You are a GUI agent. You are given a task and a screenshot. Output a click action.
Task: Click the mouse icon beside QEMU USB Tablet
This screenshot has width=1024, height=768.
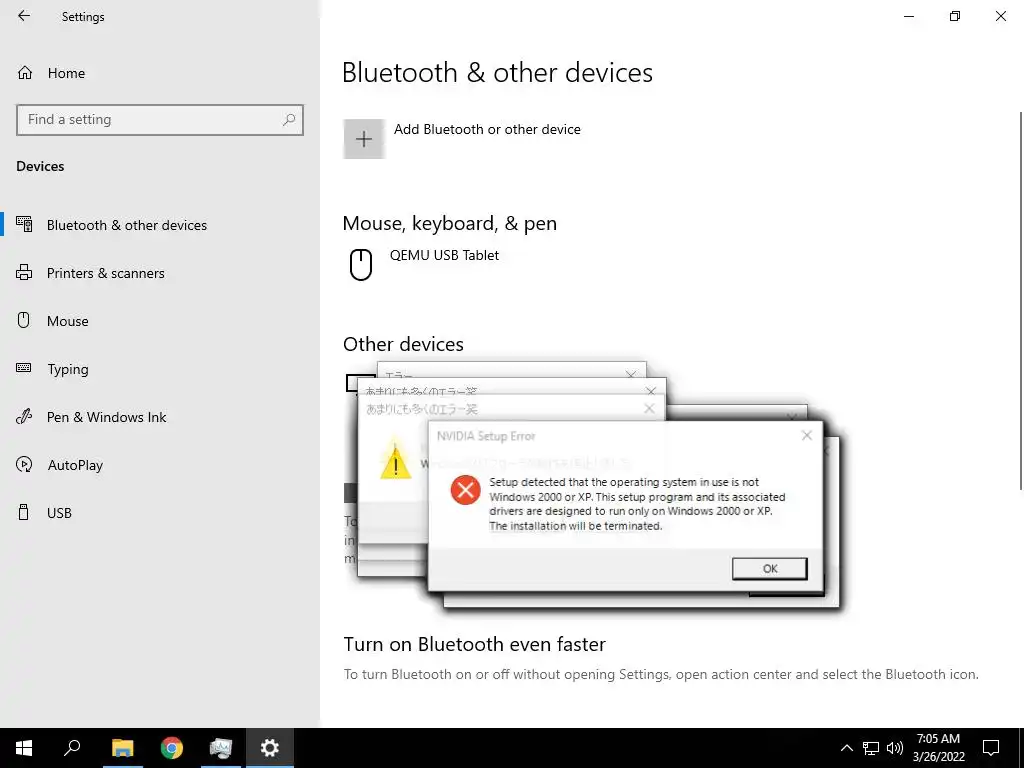click(x=360, y=264)
